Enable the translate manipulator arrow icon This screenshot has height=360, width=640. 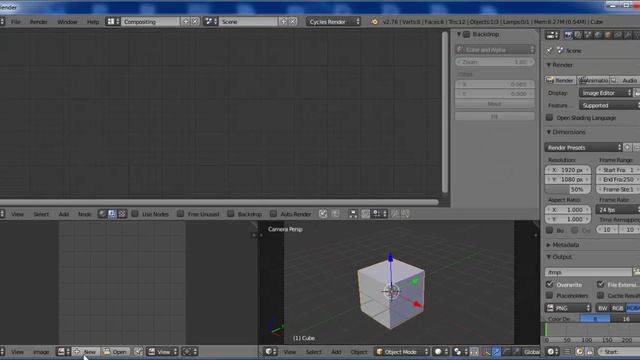496,351
